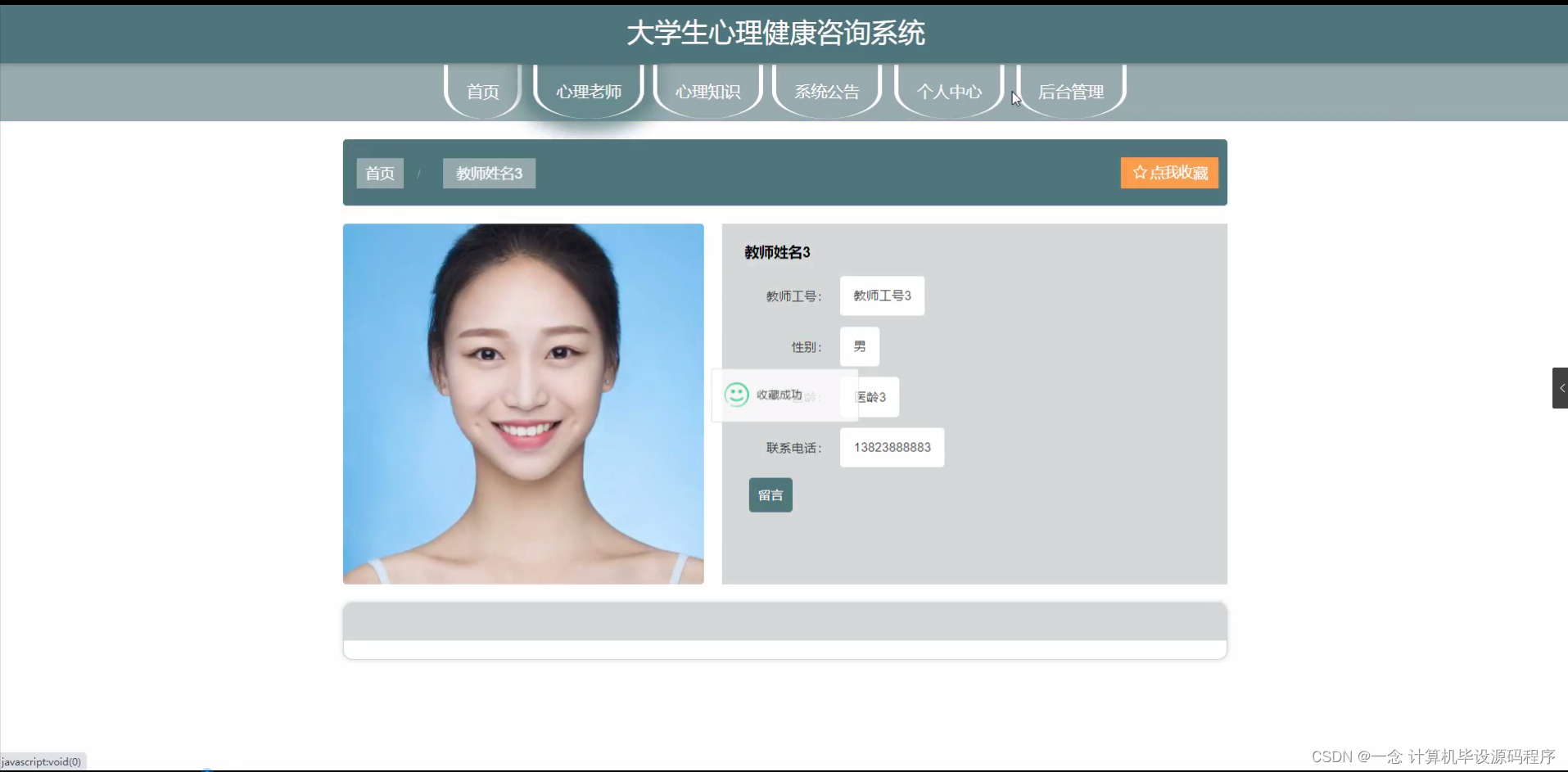
Task: Dismiss the 收藏成功 notification popup
Action: (x=784, y=395)
